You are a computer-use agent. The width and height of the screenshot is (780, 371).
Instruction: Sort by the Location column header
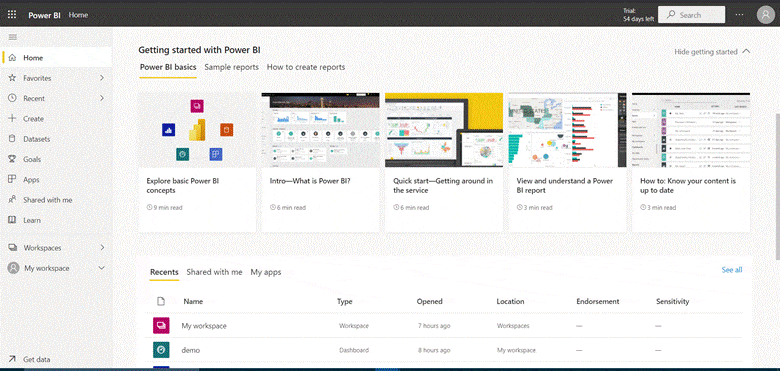point(510,301)
